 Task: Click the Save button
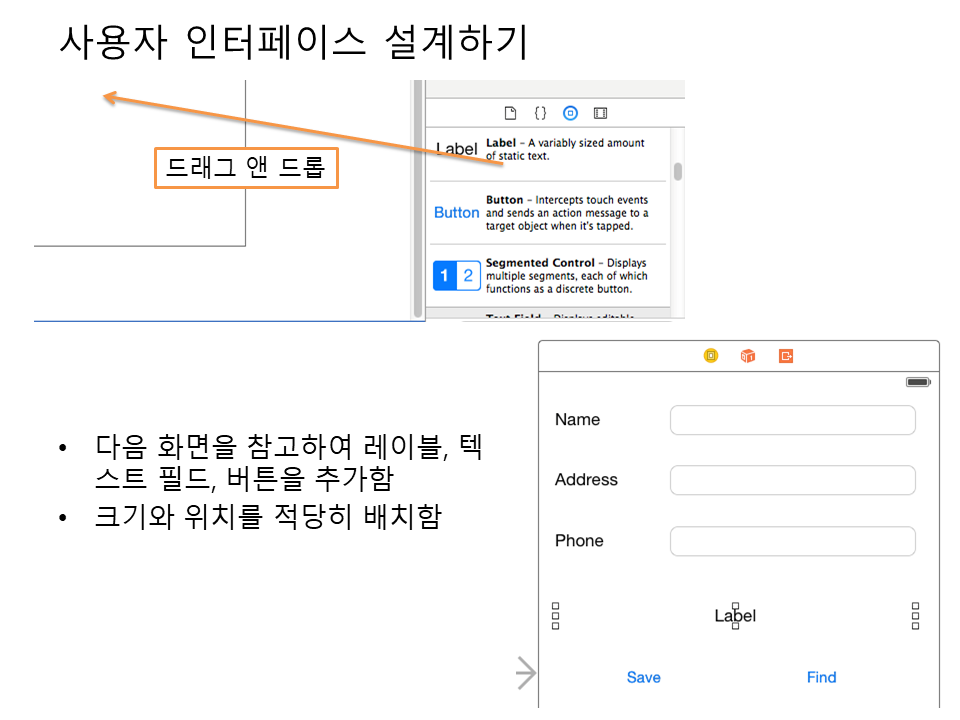[x=643, y=677]
